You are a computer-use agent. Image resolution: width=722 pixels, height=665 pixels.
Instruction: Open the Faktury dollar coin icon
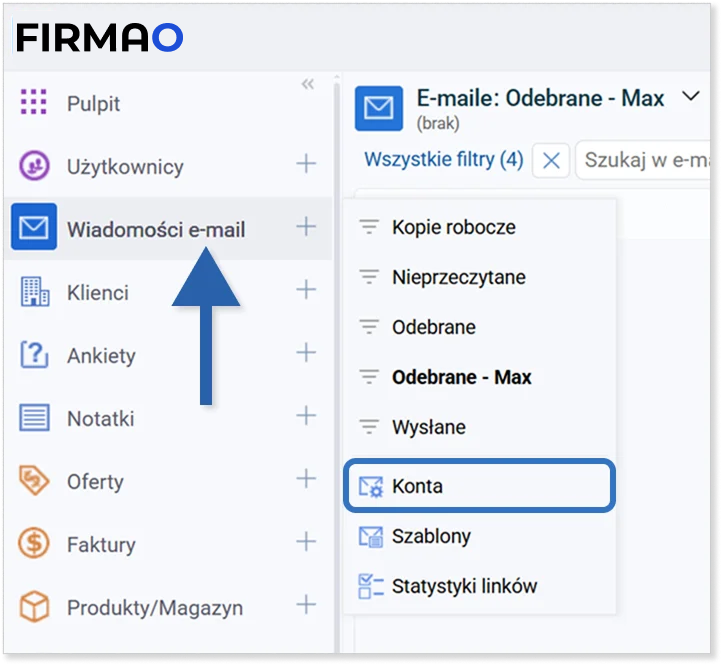tap(34, 544)
